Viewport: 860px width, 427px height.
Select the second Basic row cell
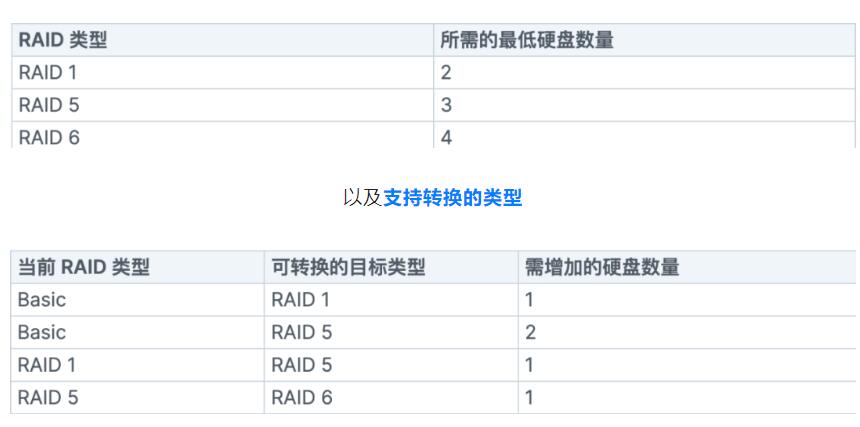coord(137,332)
